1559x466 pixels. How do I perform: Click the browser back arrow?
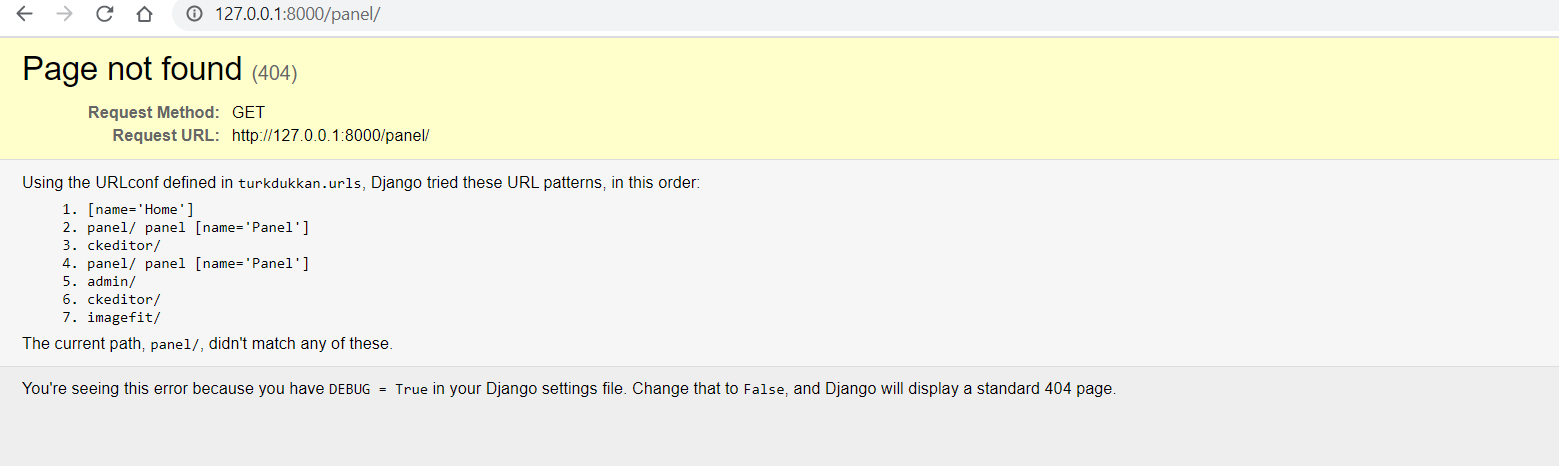(x=25, y=15)
